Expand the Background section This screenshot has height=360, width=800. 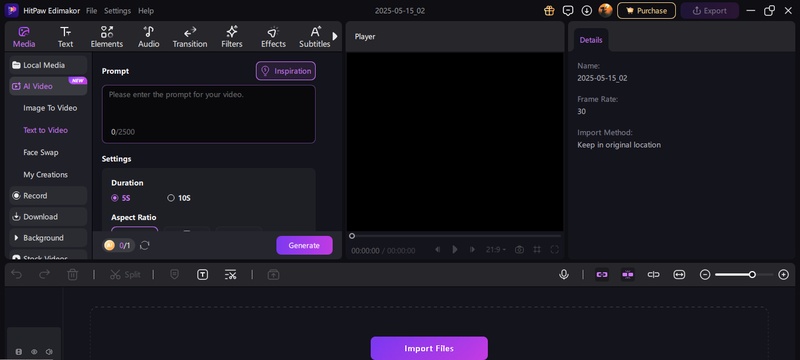click(x=48, y=238)
